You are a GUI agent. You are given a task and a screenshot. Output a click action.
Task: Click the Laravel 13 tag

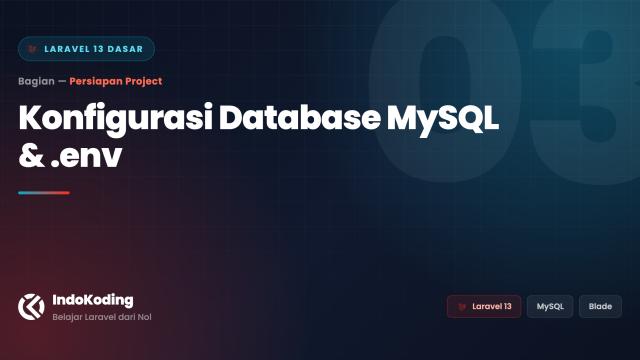pyautogui.click(x=484, y=307)
